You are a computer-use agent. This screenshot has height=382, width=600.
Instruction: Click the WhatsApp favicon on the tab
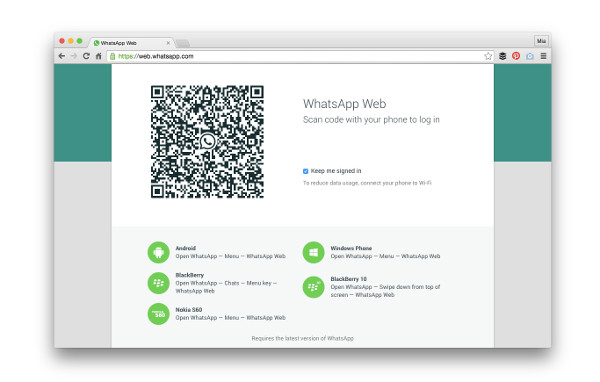[x=96, y=43]
